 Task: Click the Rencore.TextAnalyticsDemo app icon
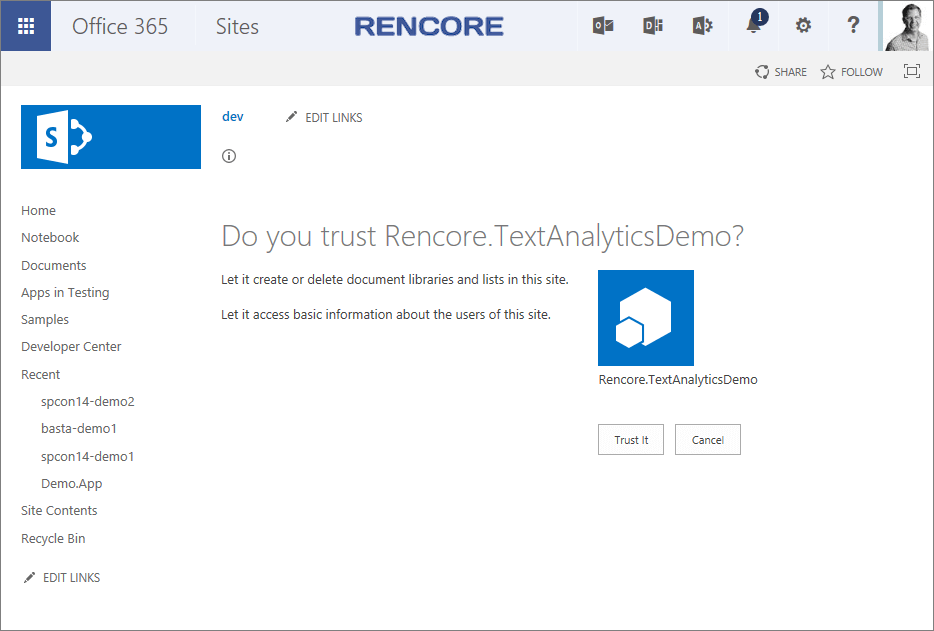646,318
